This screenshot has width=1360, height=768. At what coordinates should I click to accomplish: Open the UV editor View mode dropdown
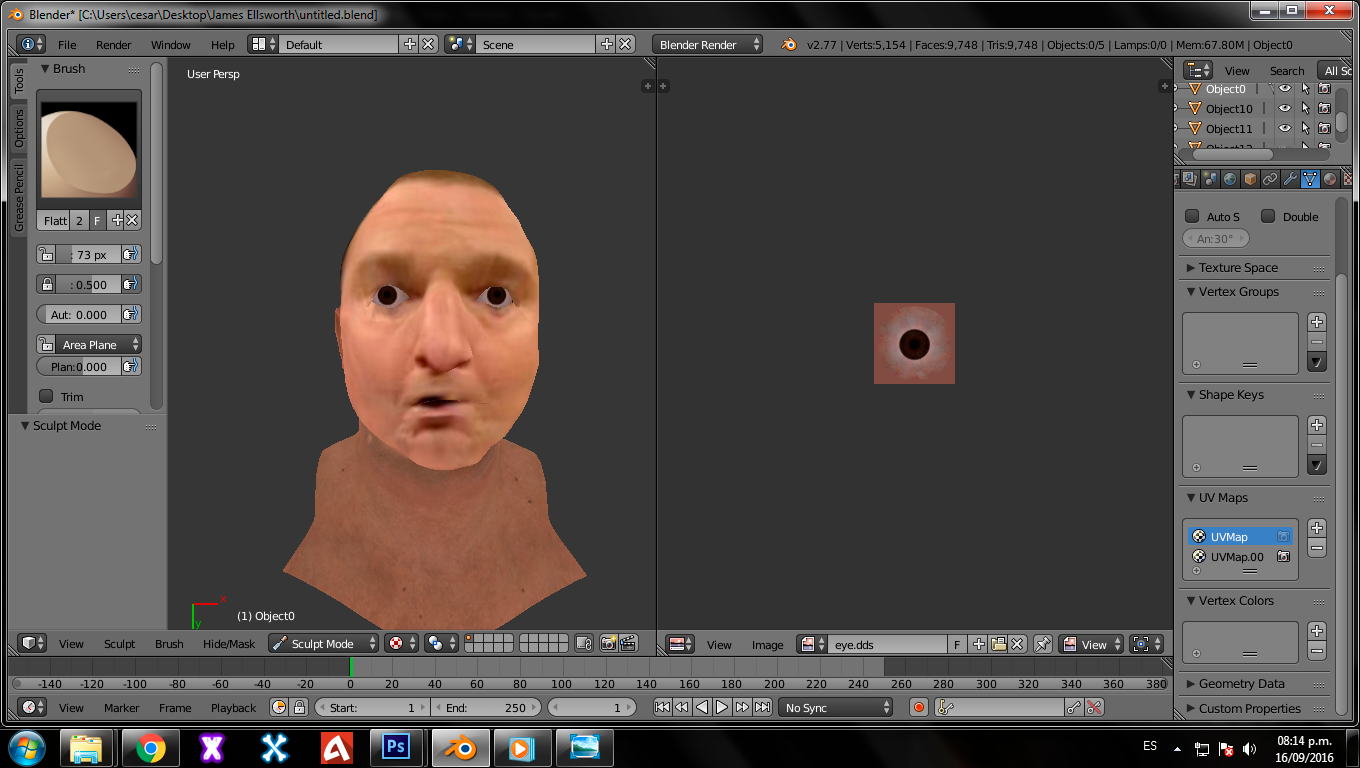(x=1092, y=645)
